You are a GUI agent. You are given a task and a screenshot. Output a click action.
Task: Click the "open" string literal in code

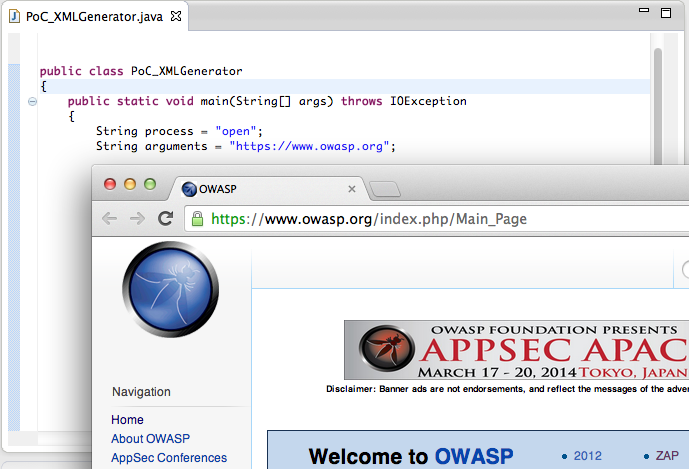click(236, 131)
